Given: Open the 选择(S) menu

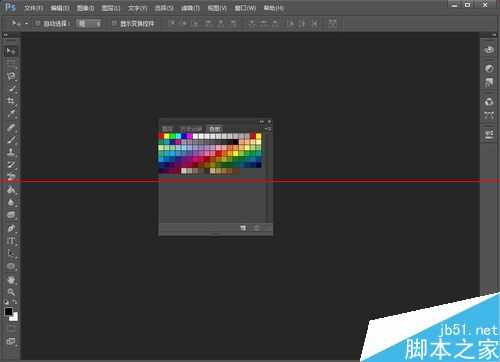Looking at the screenshot, I should click(164, 8).
